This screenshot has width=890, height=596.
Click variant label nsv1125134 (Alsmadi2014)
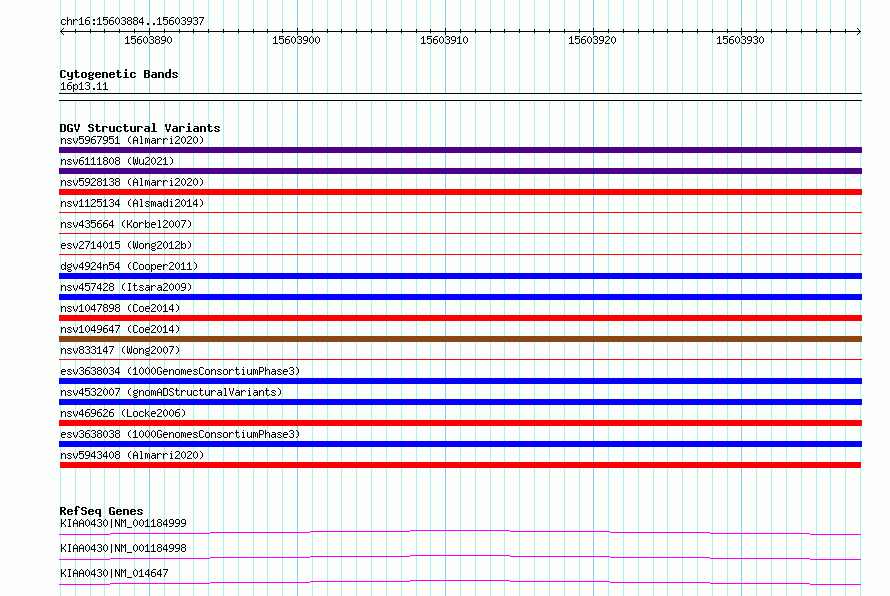coord(132,203)
